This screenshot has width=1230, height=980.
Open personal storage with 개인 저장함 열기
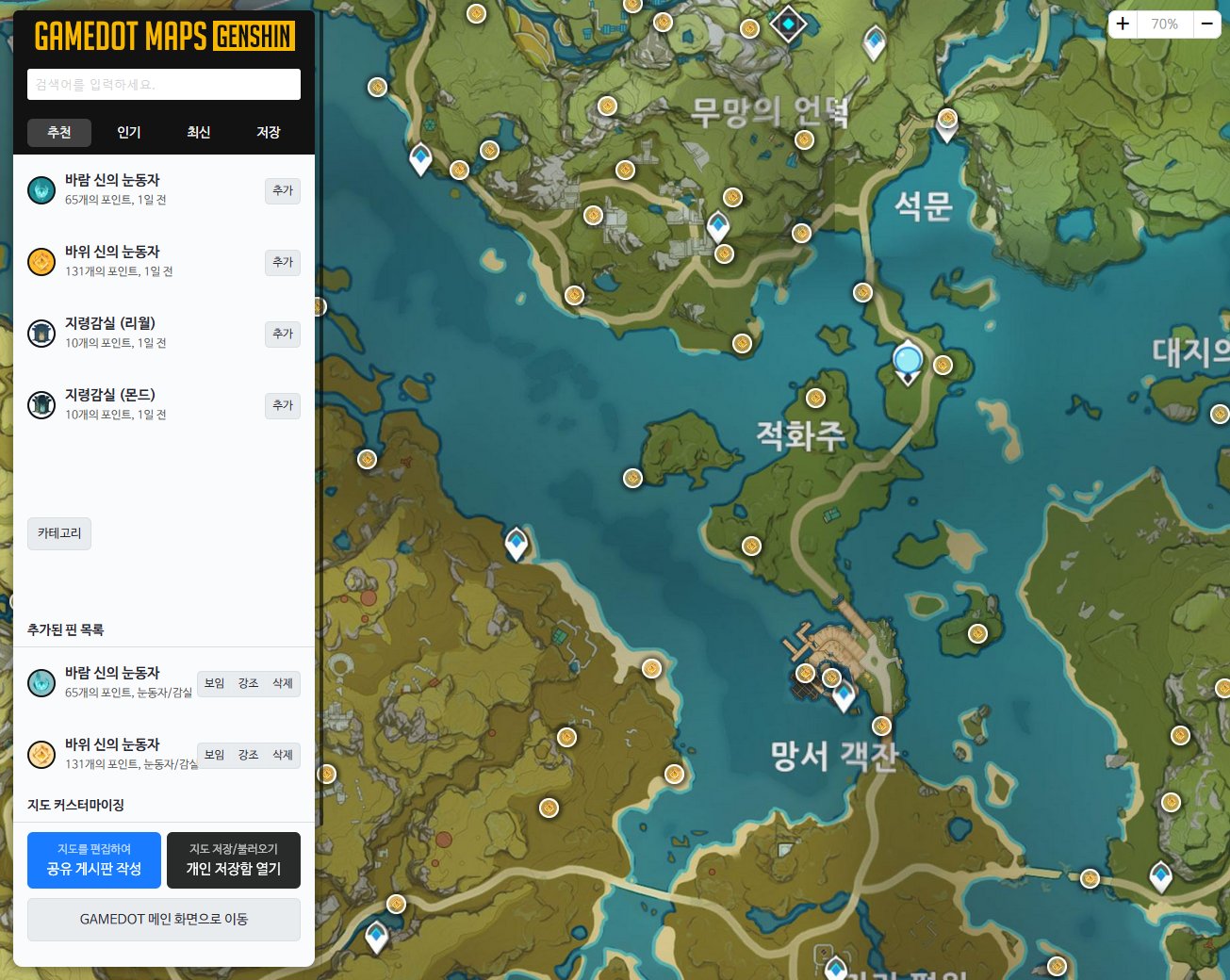coord(234,859)
